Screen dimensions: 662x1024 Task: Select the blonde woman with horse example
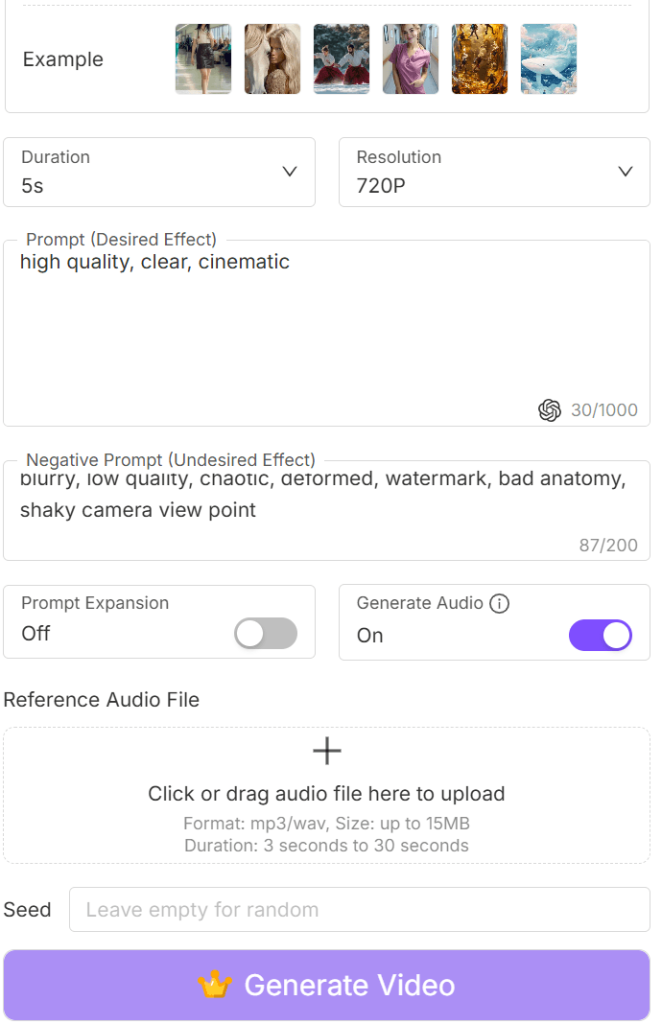click(x=272, y=59)
